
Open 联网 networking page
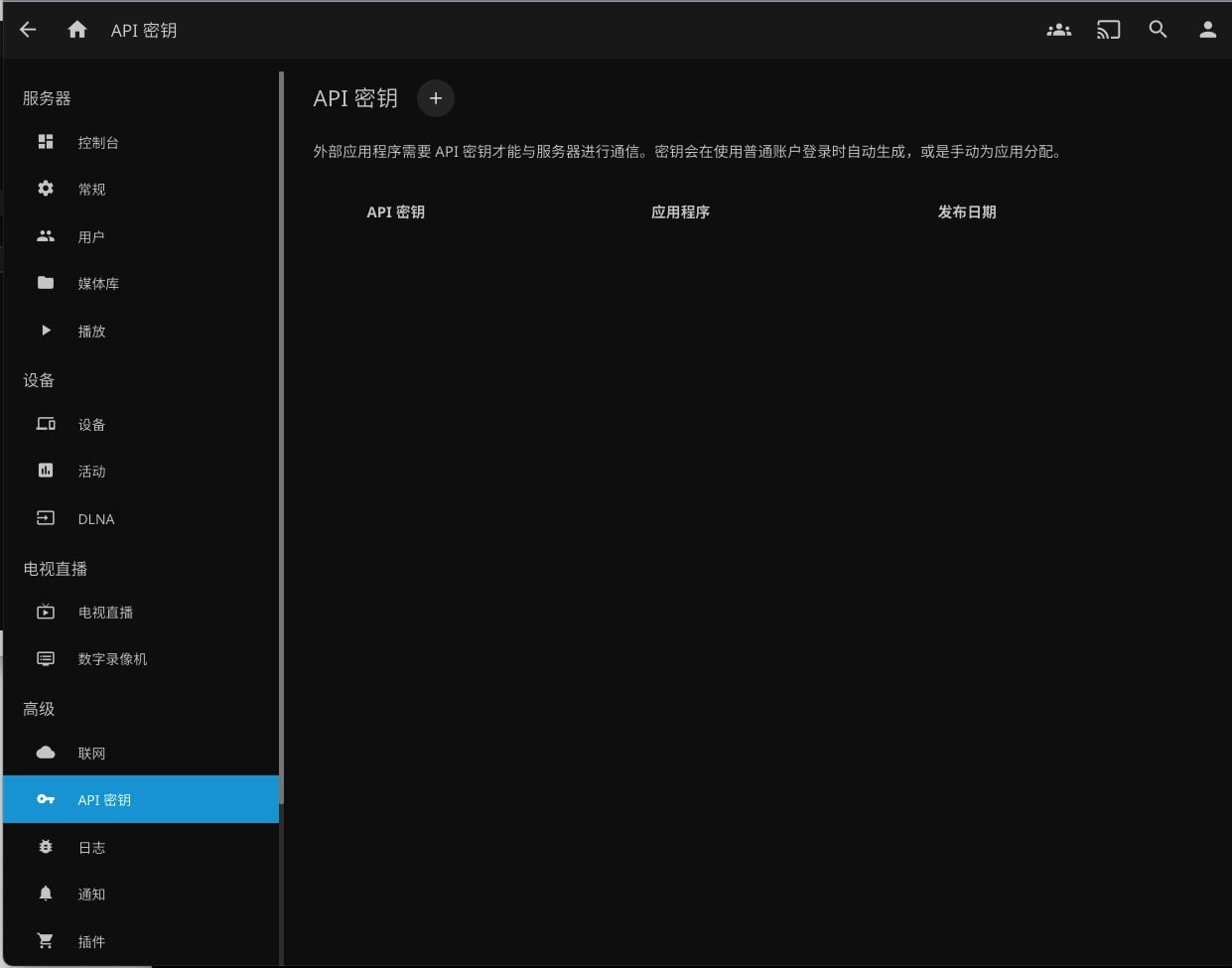pyautogui.click(x=141, y=753)
